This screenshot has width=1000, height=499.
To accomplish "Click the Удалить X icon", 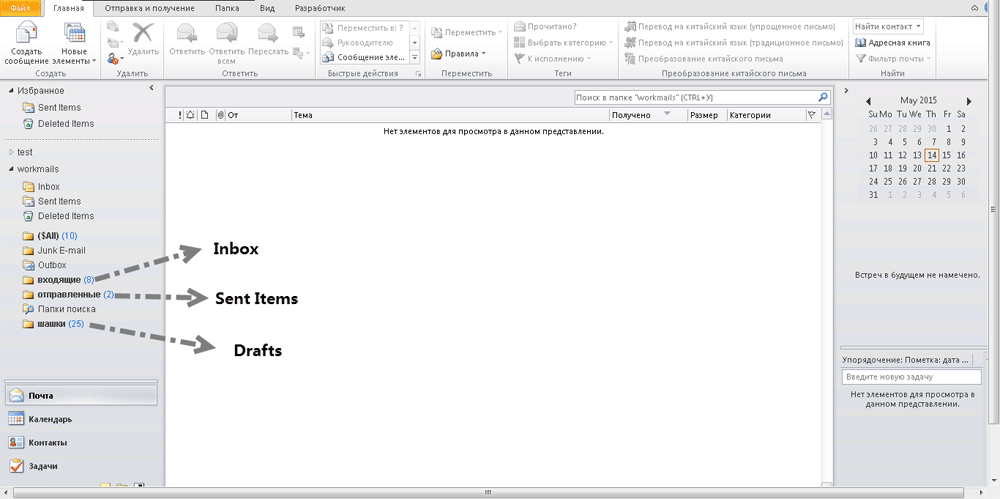I will click(x=143, y=32).
